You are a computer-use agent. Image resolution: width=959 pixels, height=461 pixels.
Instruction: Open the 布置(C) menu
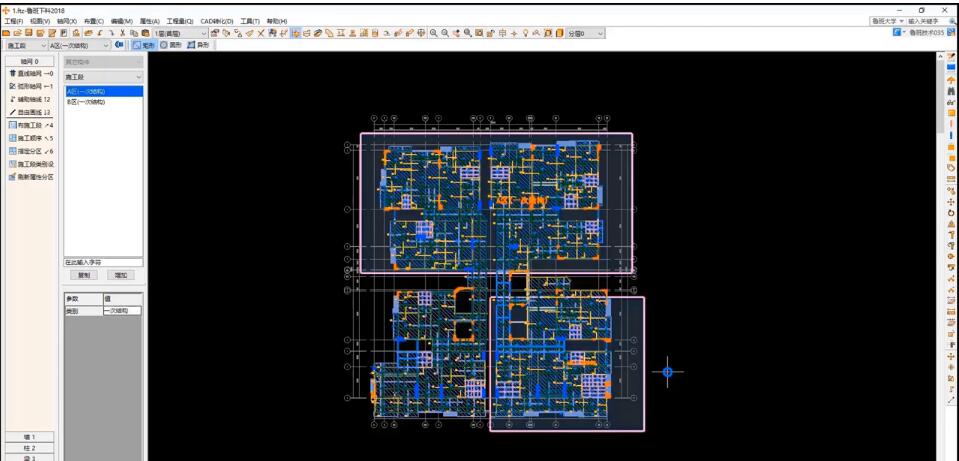[x=94, y=21]
